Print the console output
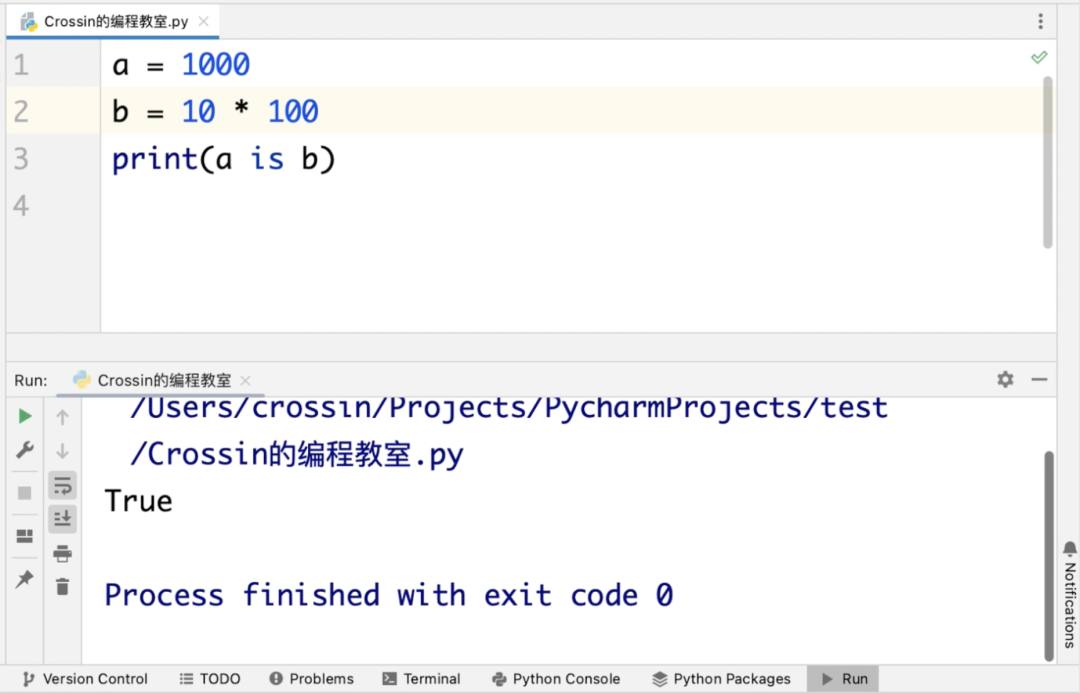Screen dimensions: 1080x693 click(62, 553)
